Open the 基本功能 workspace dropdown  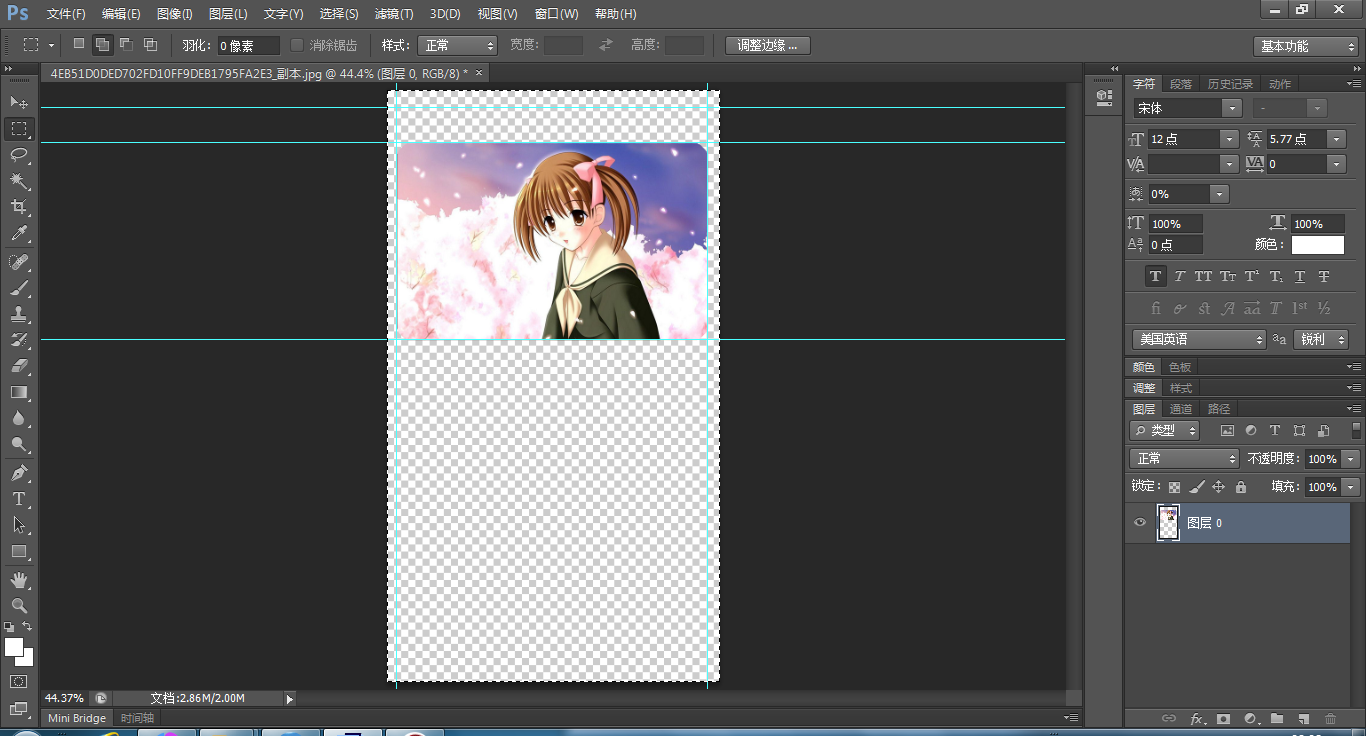pyautogui.click(x=1306, y=46)
